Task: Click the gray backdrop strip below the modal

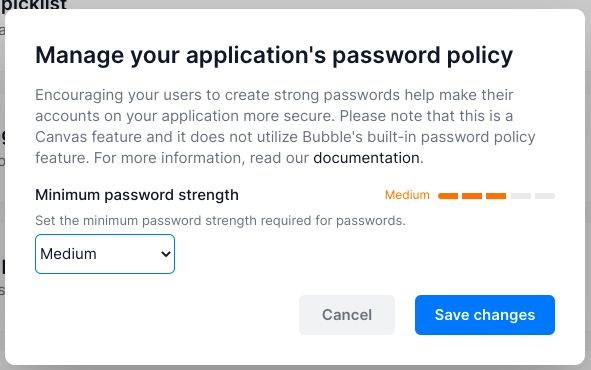Action: pyautogui.click(x=296, y=368)
